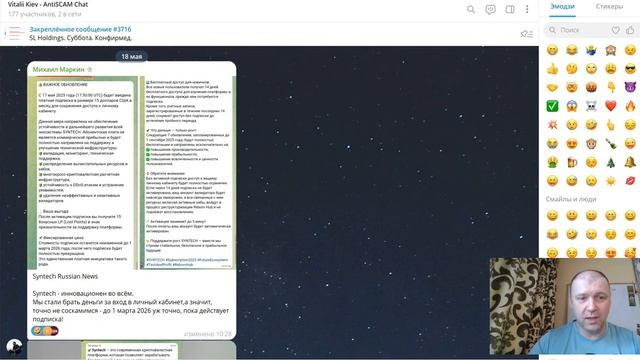Insert the shrugging person emoji
The width and height of the screenshot is (640, 360).
click(x=591, y=50)
